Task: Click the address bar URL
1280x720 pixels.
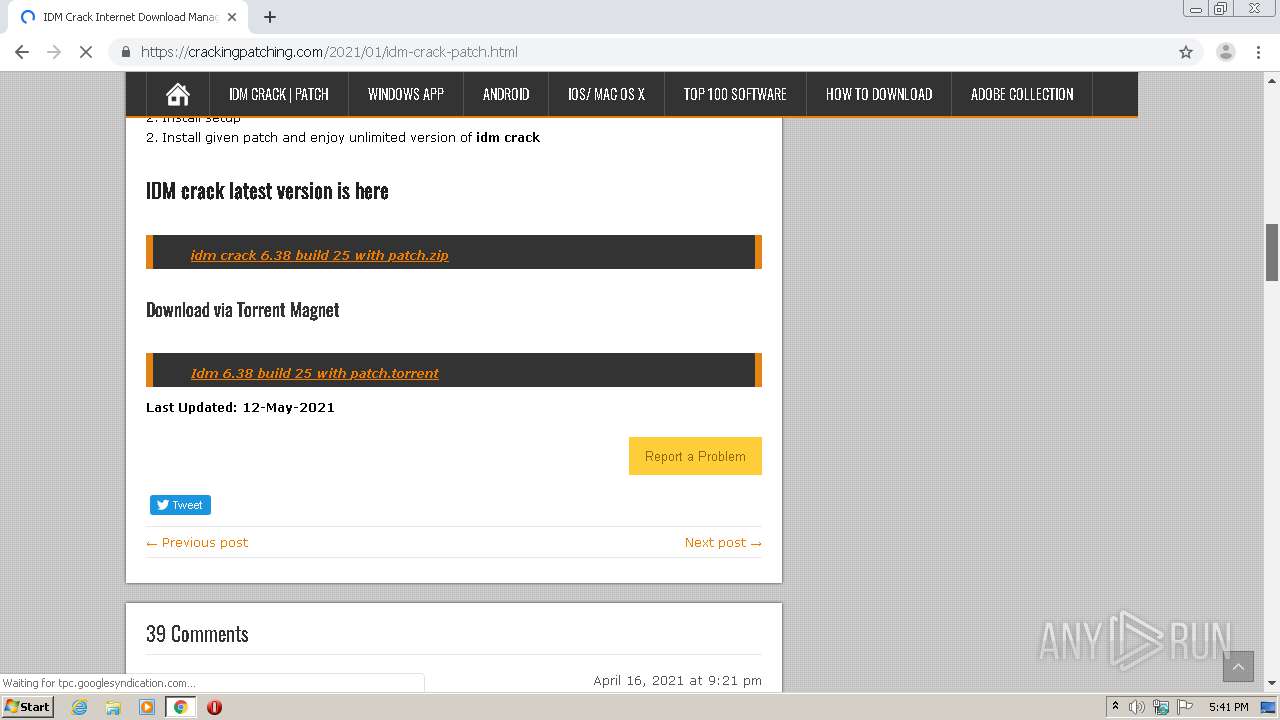Action: tap(330, 52)
